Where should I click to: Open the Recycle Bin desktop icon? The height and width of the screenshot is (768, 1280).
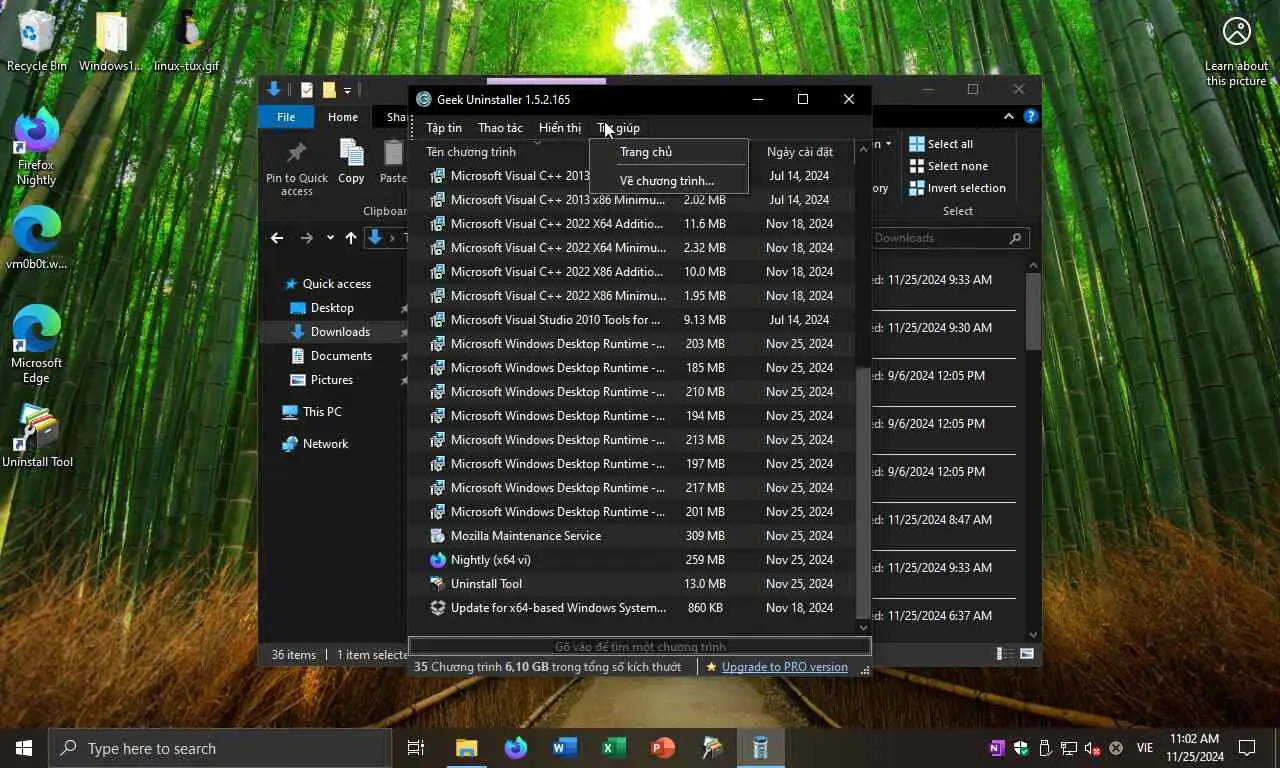coord(37,42)
